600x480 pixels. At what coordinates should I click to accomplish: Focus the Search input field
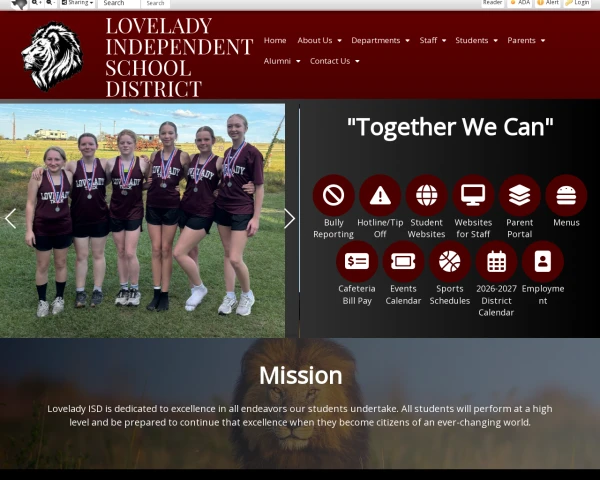pyautogui.click(x=119, y=3)
